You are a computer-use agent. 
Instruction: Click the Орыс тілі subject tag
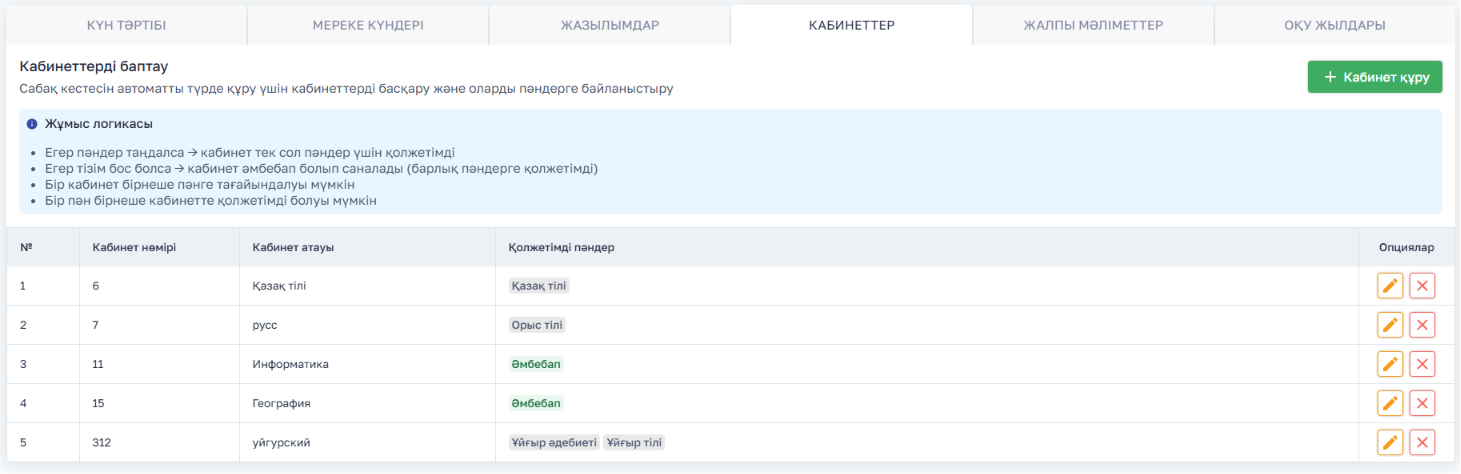coord(538,325)
